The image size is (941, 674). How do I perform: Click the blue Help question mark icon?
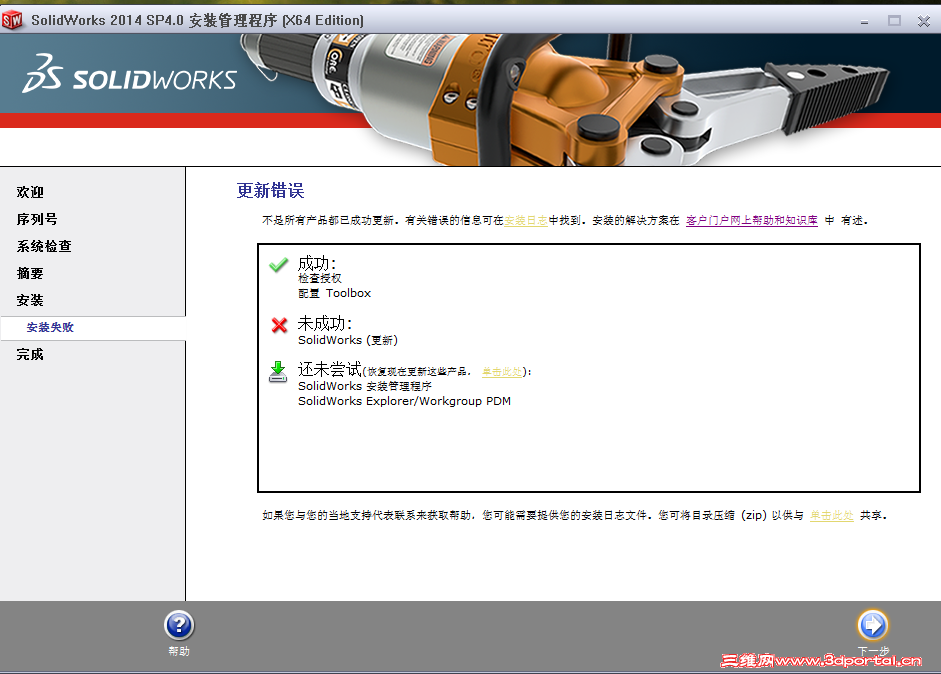click(x=179, y=625)
